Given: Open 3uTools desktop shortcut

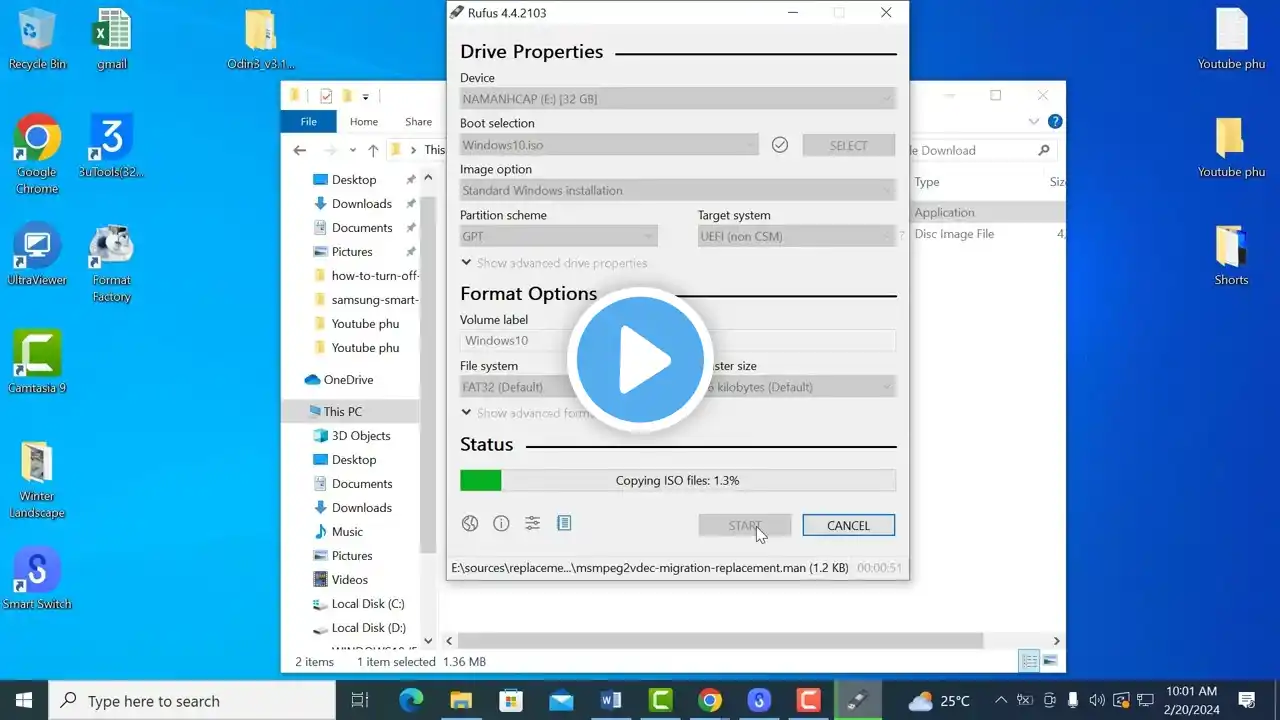Looking at the screenshot, I should [x=112, y=147].
